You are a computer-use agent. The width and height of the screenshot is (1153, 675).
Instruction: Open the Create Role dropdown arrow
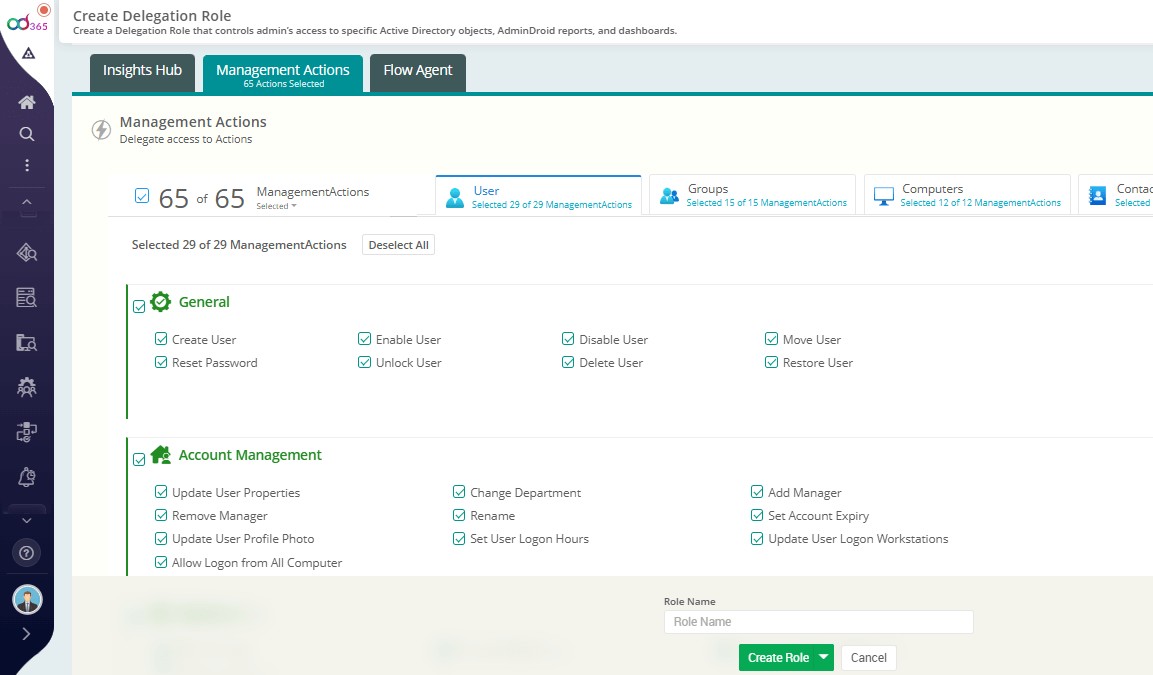(x=822, y=657)
